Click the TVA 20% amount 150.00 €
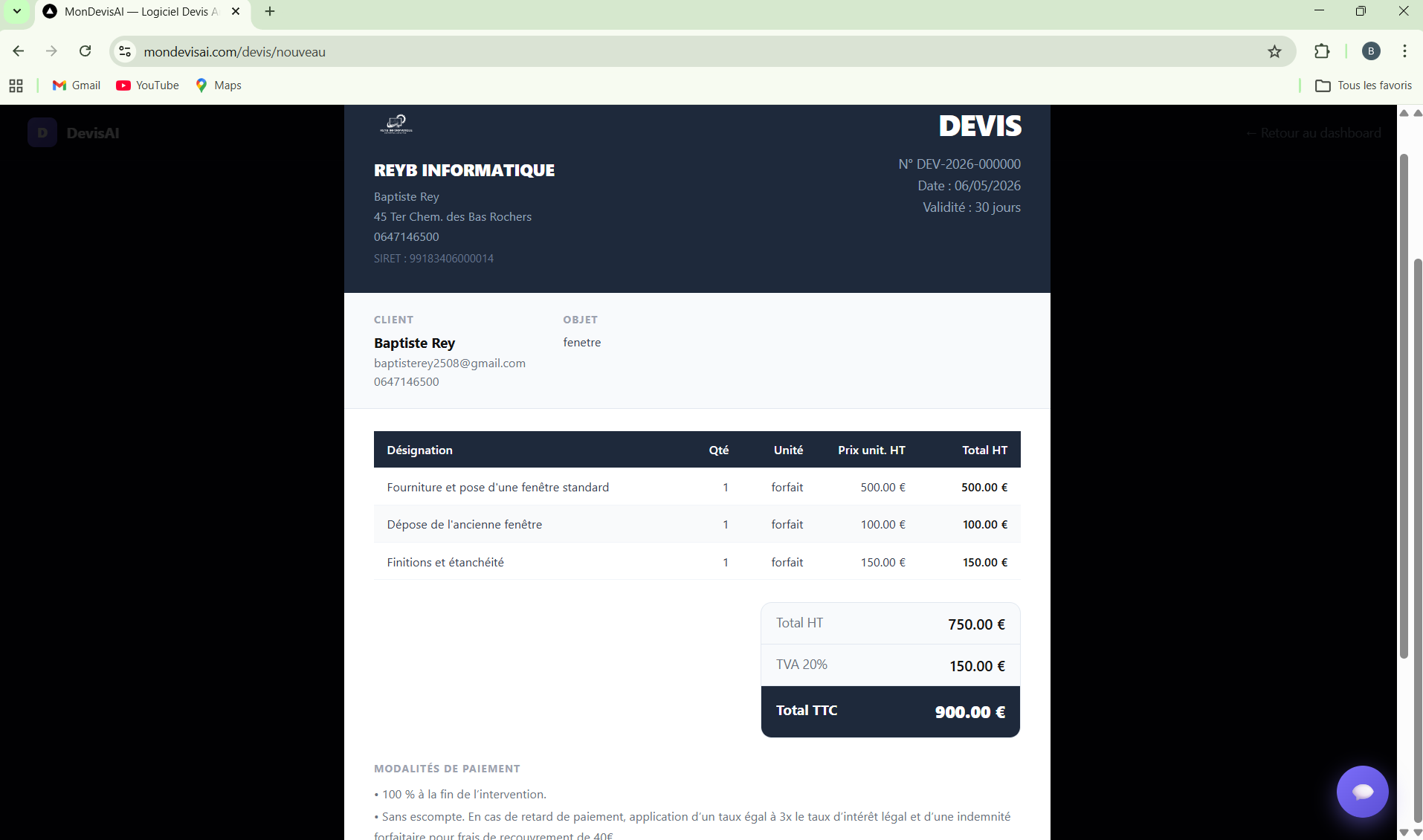 coord(977,666)
